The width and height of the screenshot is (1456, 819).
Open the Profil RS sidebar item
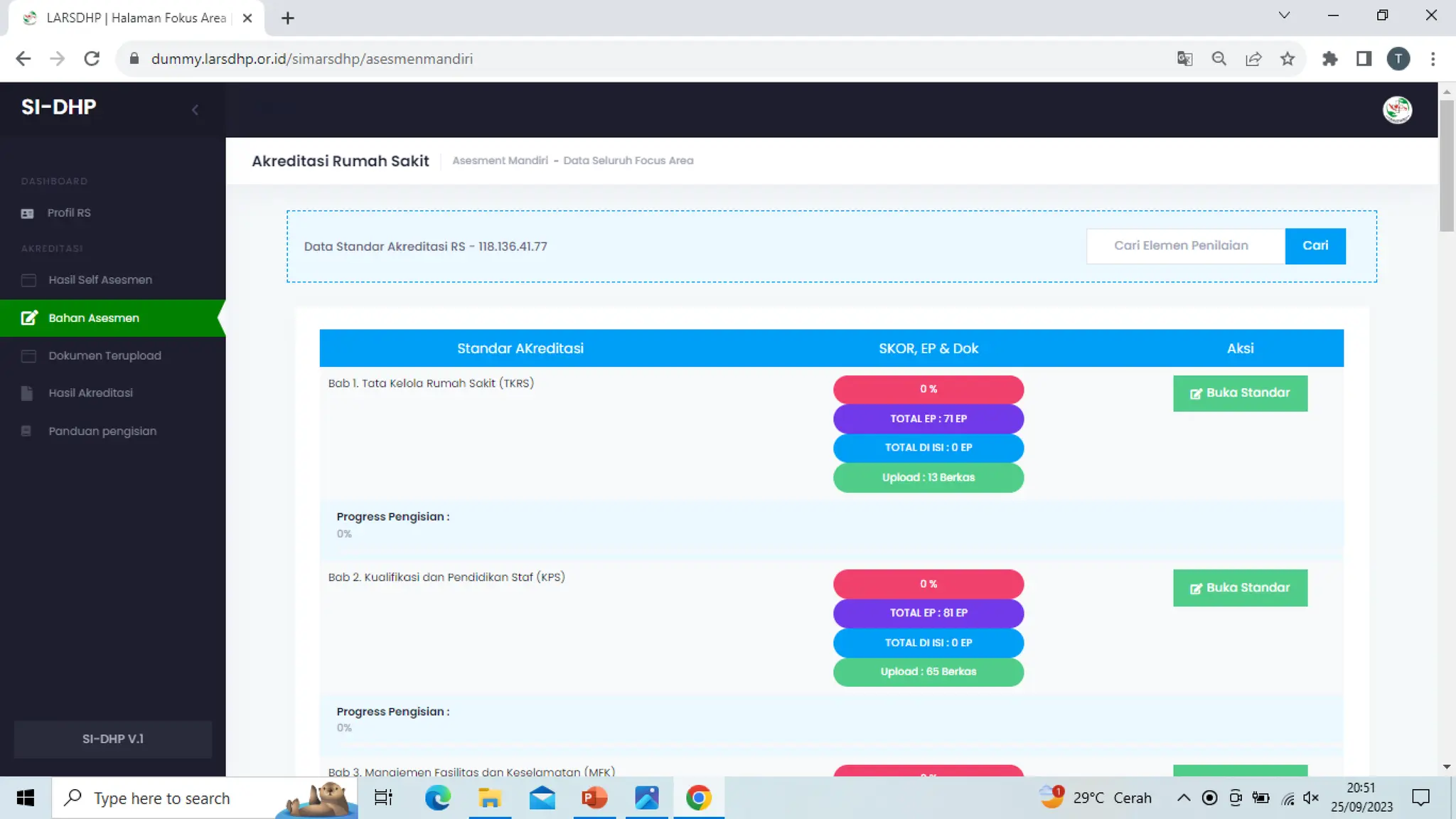tap(69, 213)
